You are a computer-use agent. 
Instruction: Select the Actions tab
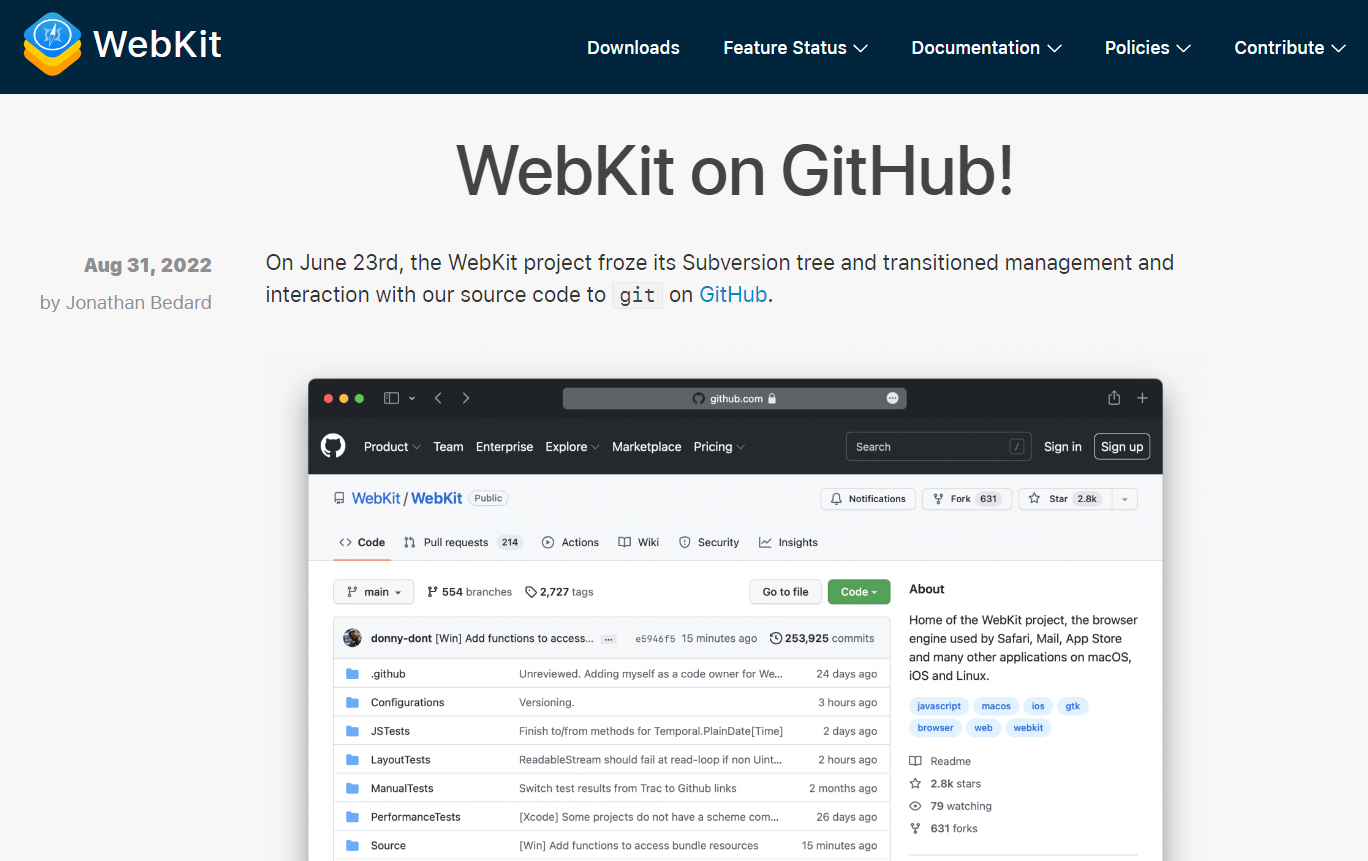[570, 542]
